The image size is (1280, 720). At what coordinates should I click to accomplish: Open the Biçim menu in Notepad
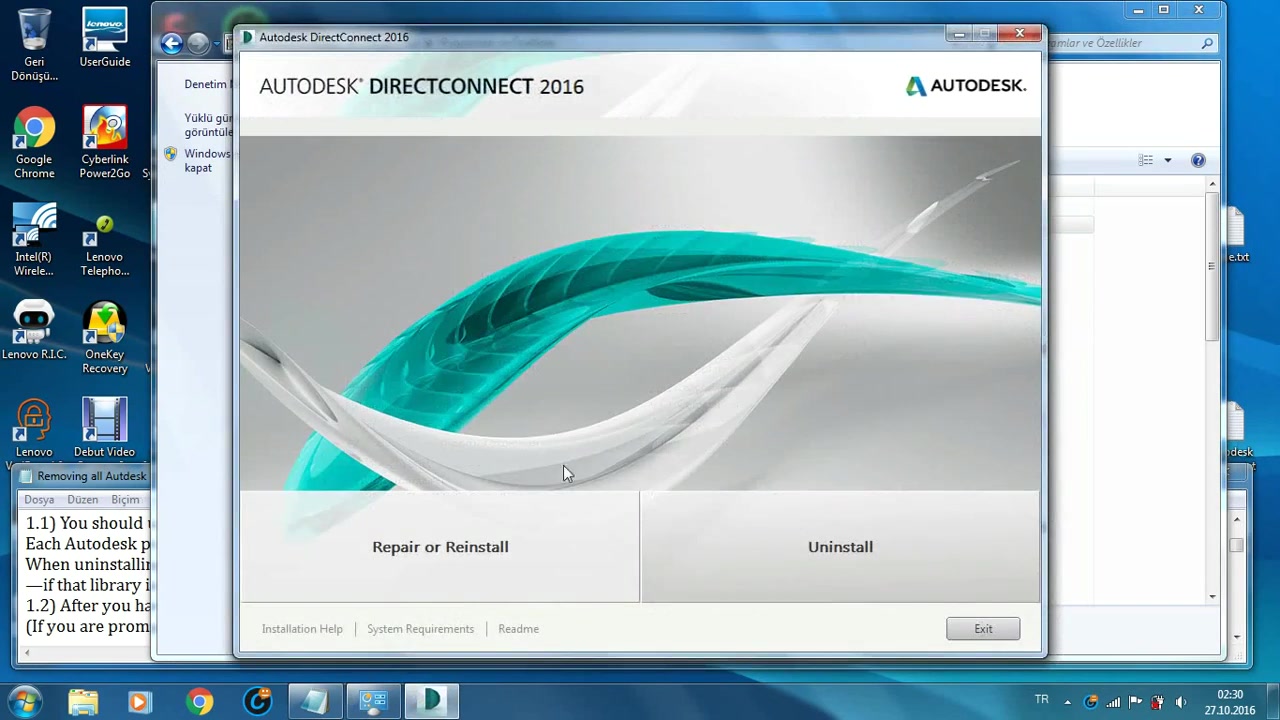pos(126,499)
